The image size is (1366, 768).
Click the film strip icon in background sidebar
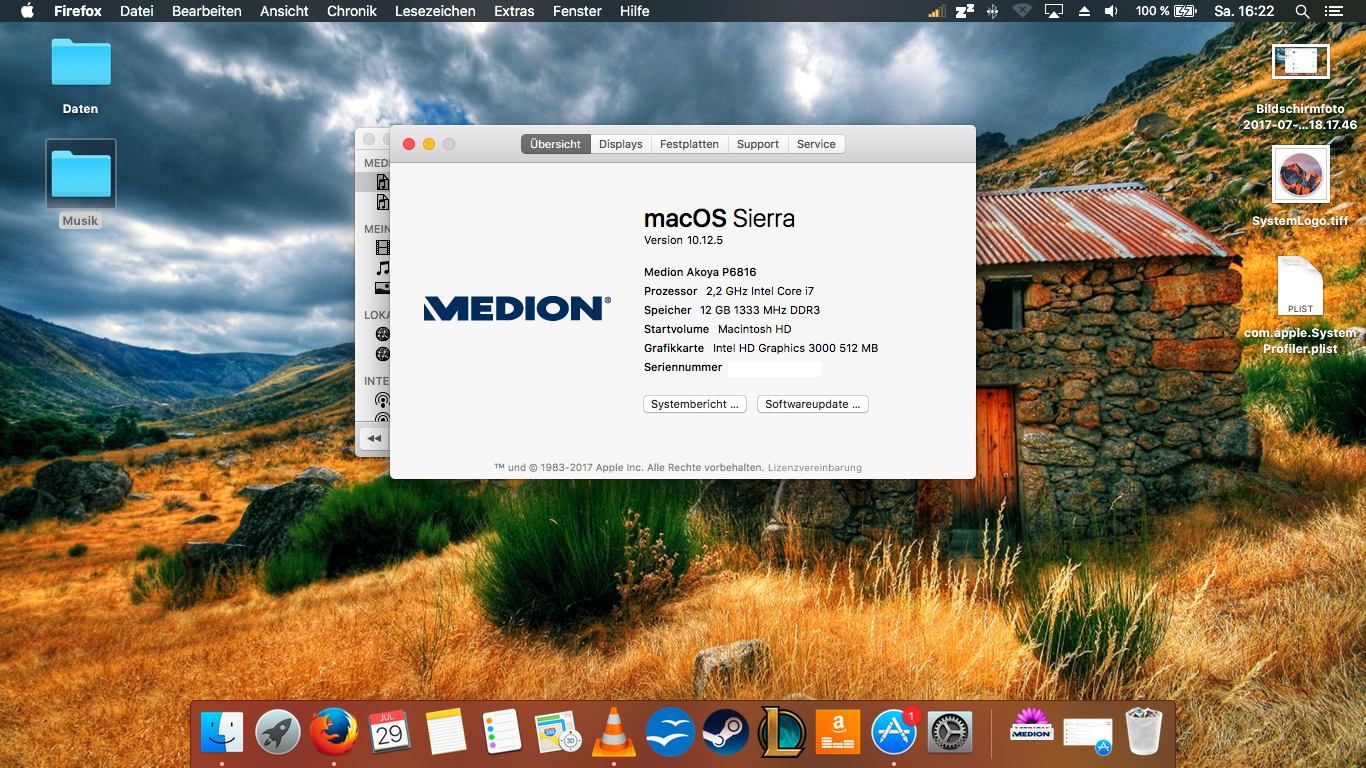coord(382,247)
